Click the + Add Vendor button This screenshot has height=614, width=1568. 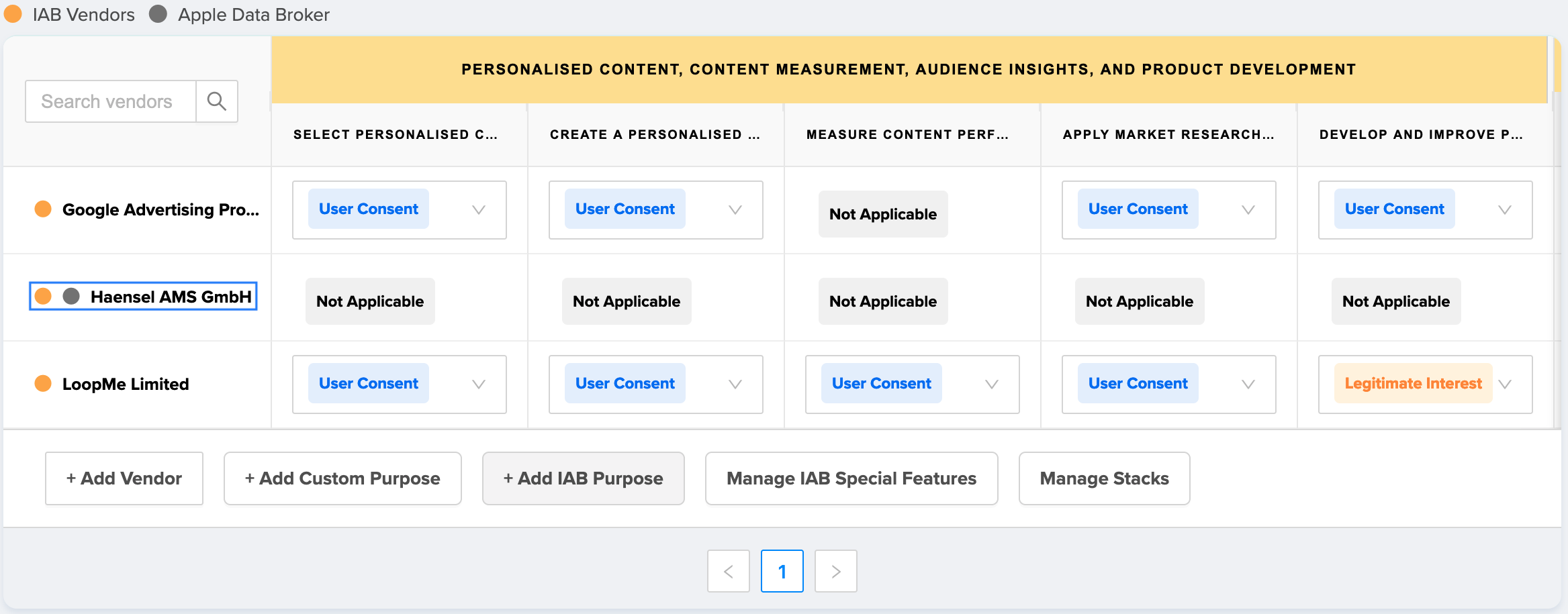(x=124, y=478)
